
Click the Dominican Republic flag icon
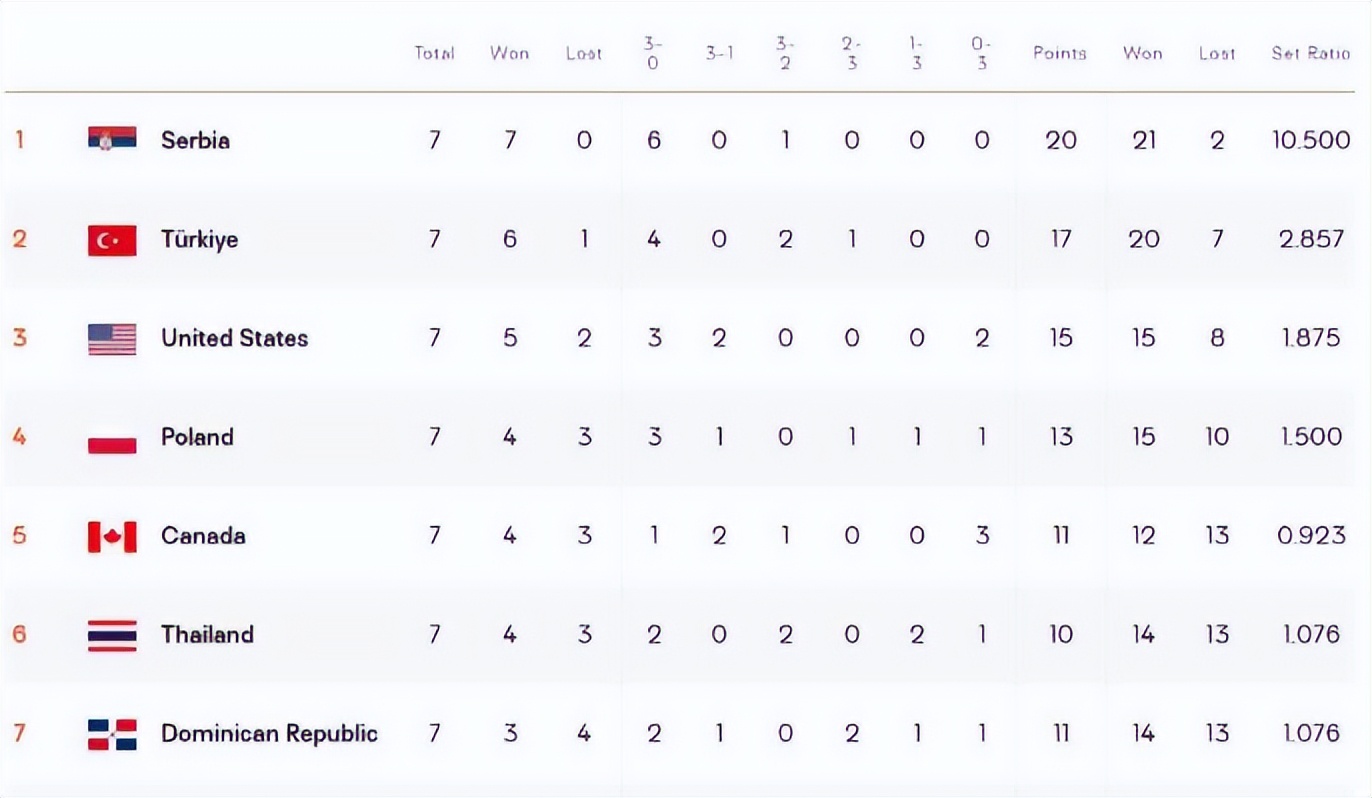(x=112, y=734)
